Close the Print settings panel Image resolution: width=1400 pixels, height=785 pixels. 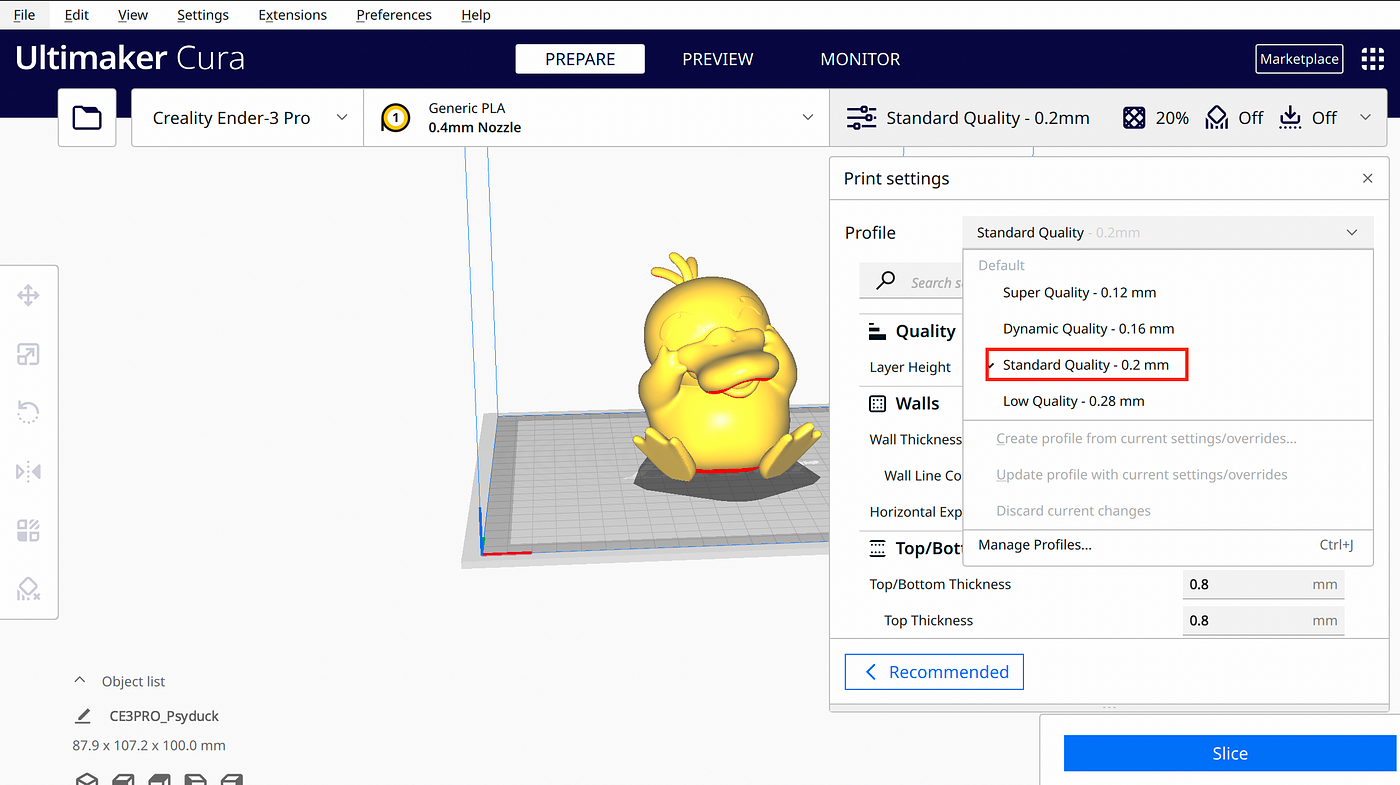click(x=1367, y=179)
